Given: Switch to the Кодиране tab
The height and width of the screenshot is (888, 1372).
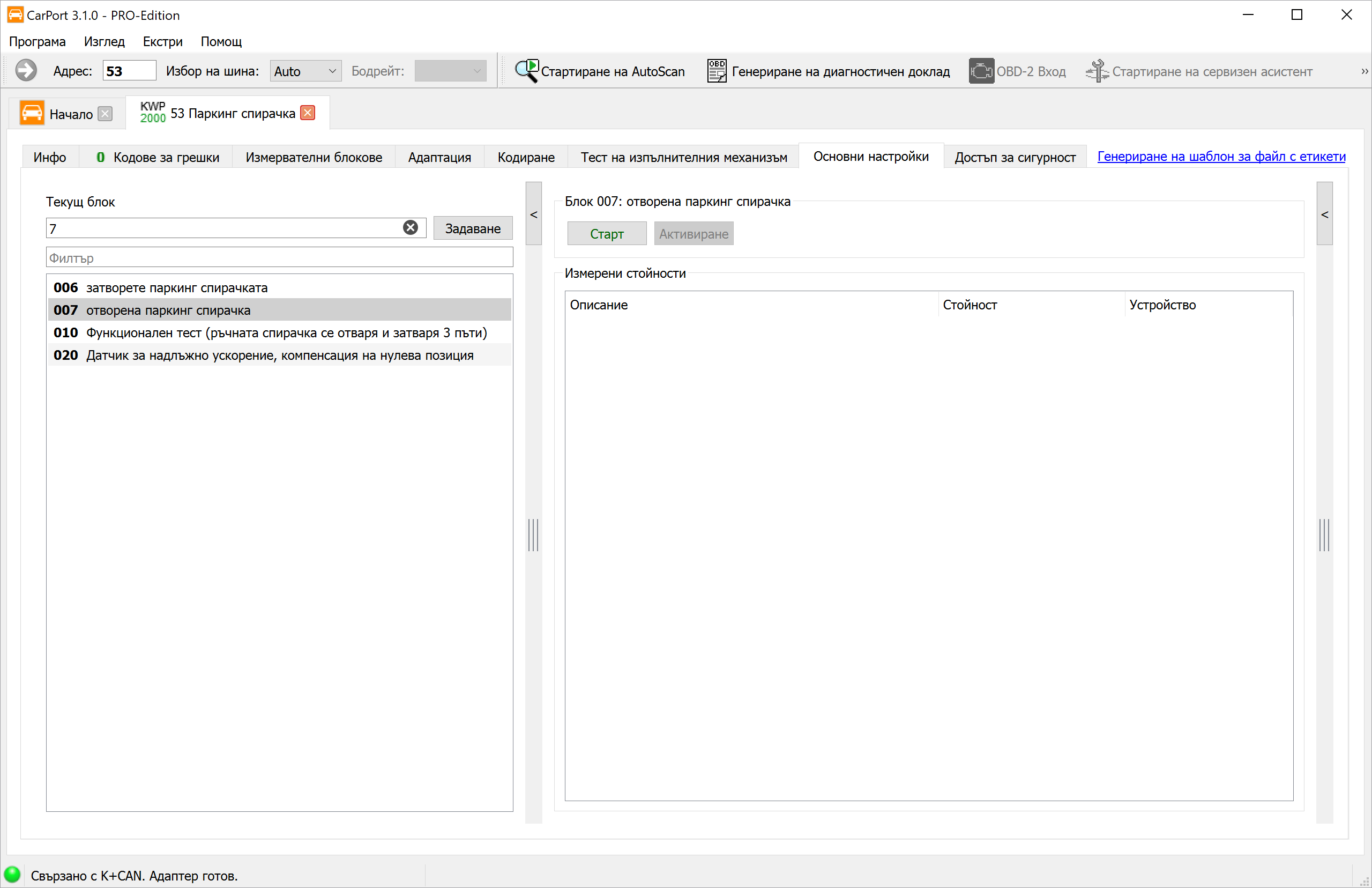Looking at the screenshot, I should click(526, 158).
